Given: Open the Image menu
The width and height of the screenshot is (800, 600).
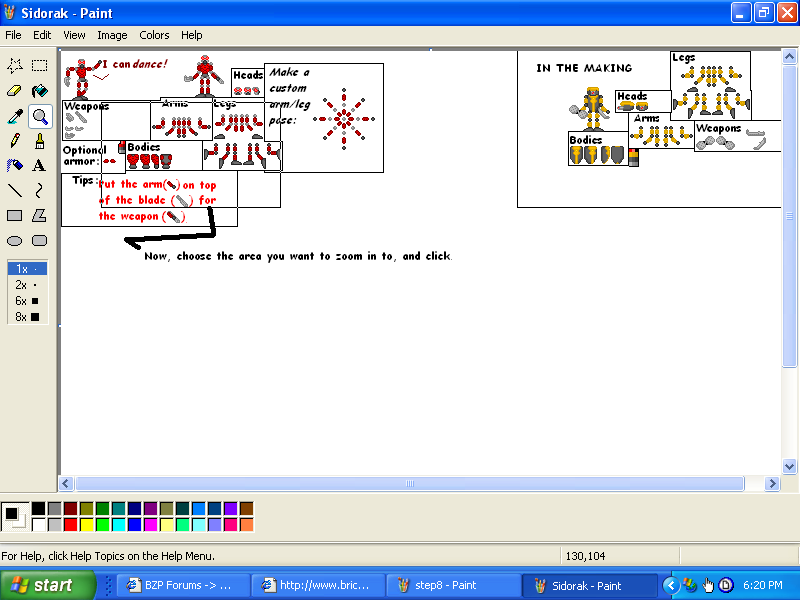Looking at the screenshot, I should coord(112,35).
